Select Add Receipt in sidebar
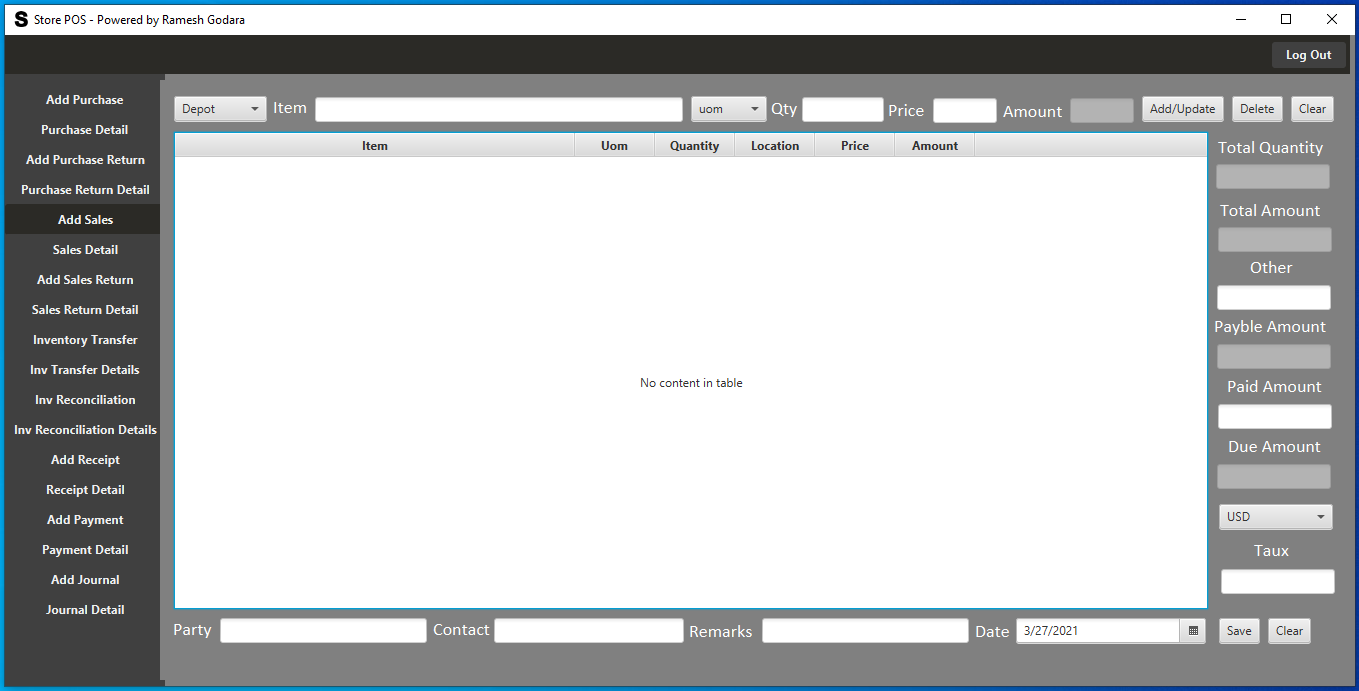1359x691 pixels. (x=85, y=460)
